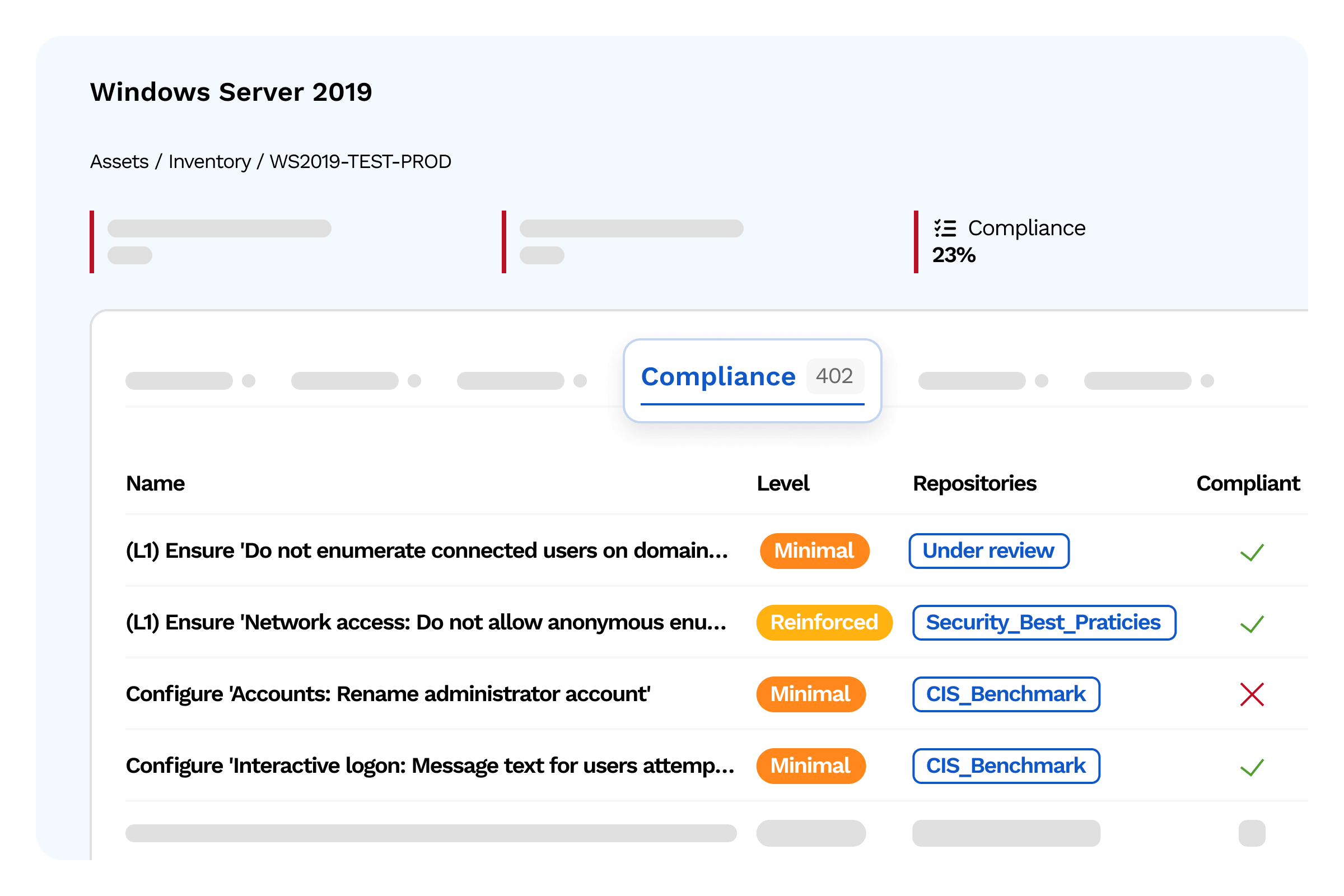Screen dimensions: 1344x896
Task: Click Minimal badge in the Rename administrator row
Action: coord(811,694)
